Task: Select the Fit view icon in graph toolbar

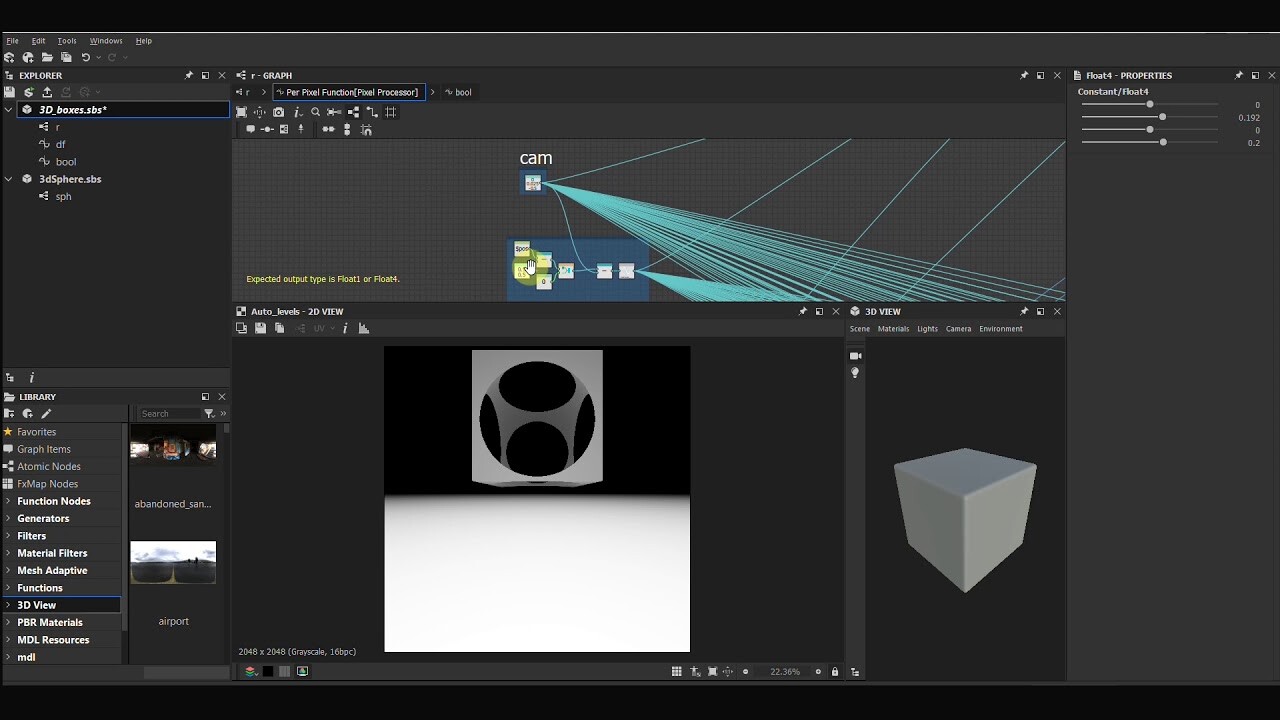Action: 240,112
